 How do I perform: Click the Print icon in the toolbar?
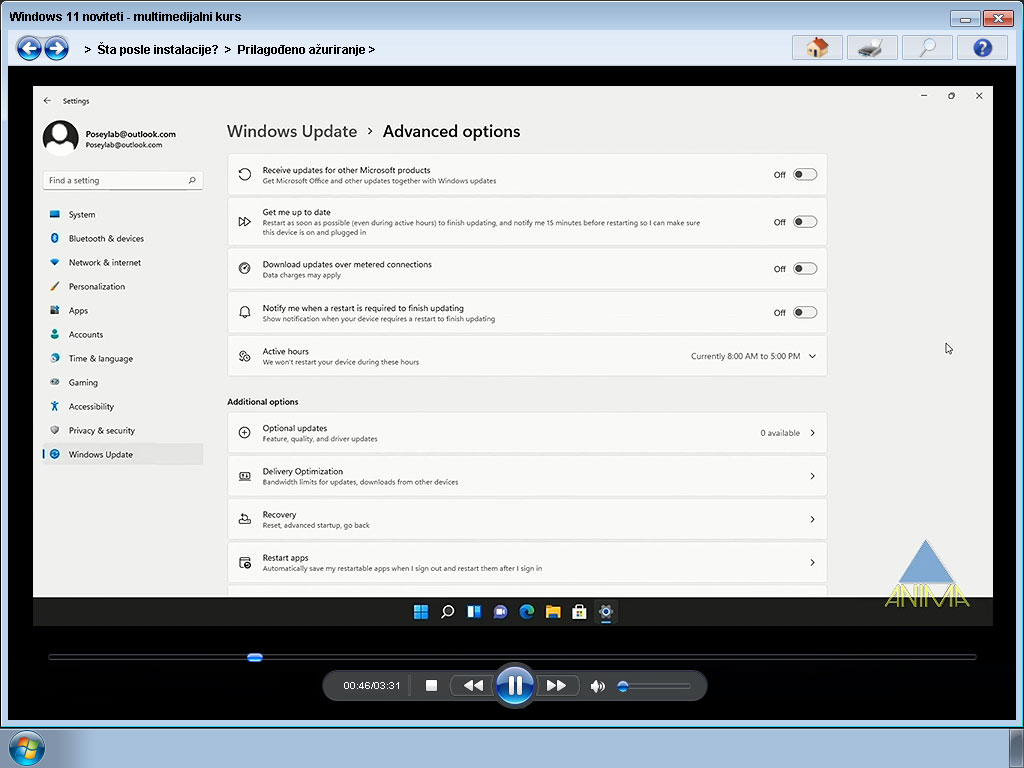point(871,48)
